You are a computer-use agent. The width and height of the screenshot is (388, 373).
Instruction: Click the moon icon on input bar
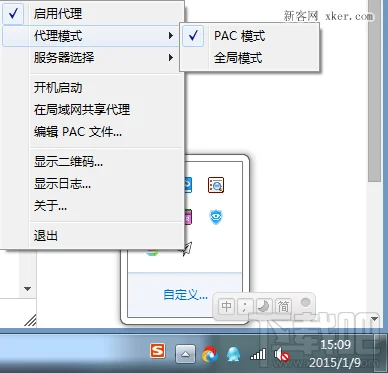(x=264, y=306)
